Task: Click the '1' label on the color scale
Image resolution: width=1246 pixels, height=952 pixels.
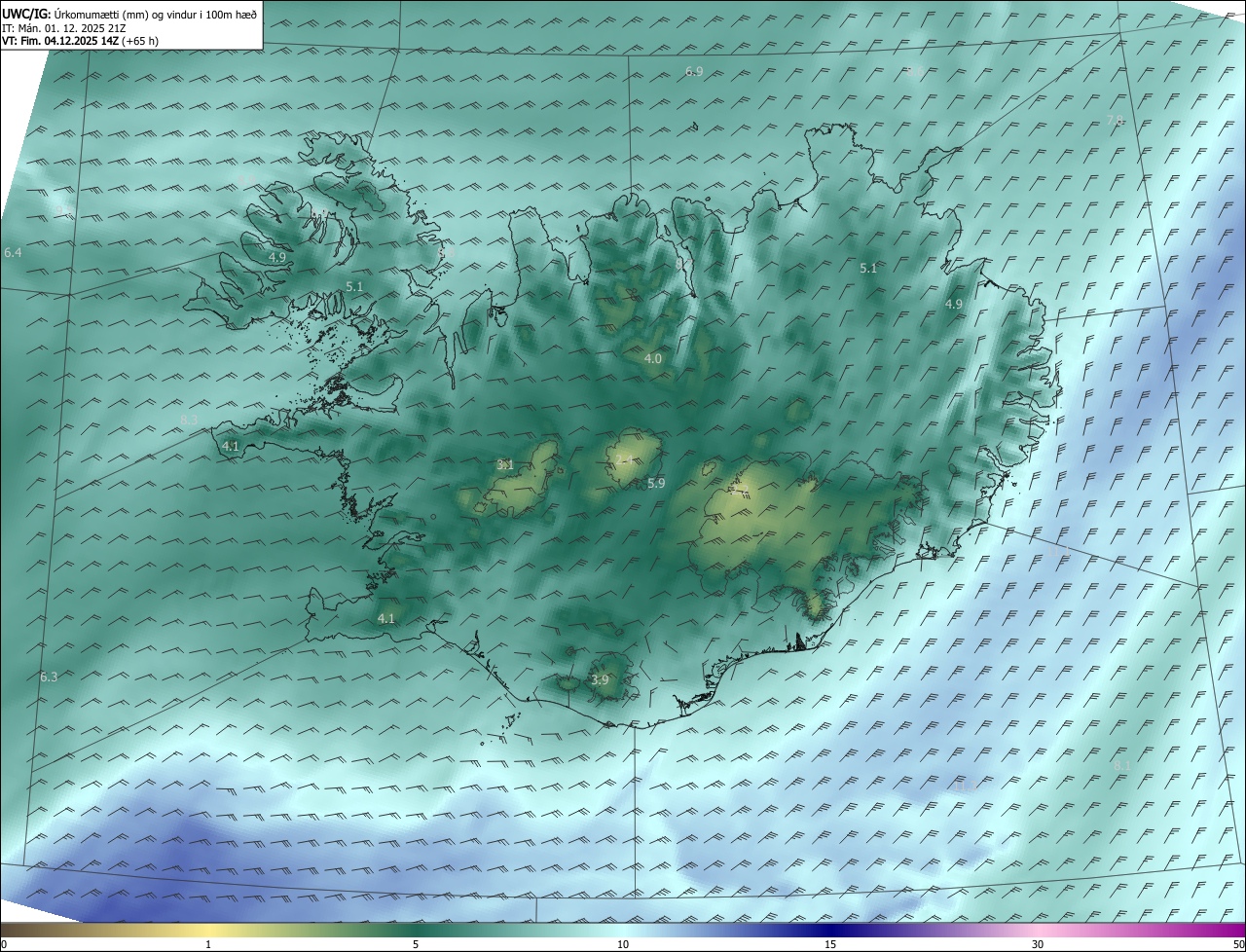Action: 208,944
